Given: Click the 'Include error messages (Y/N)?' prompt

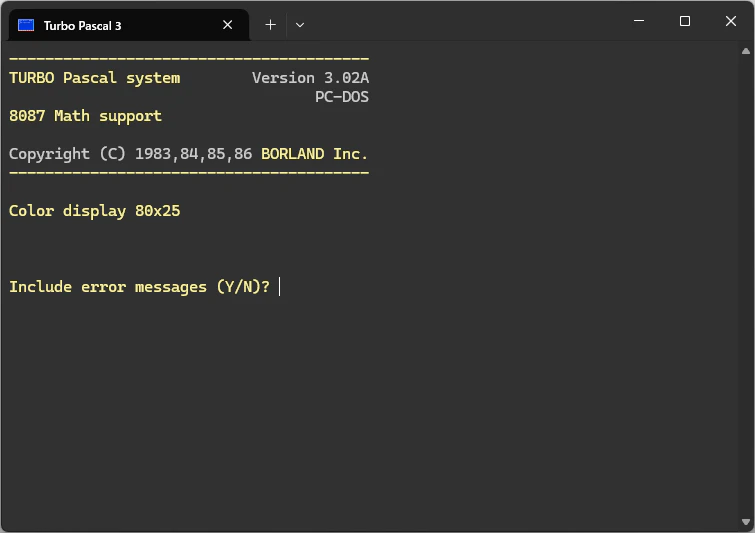Looking at the screenshot, I should [x=140, y=287].
